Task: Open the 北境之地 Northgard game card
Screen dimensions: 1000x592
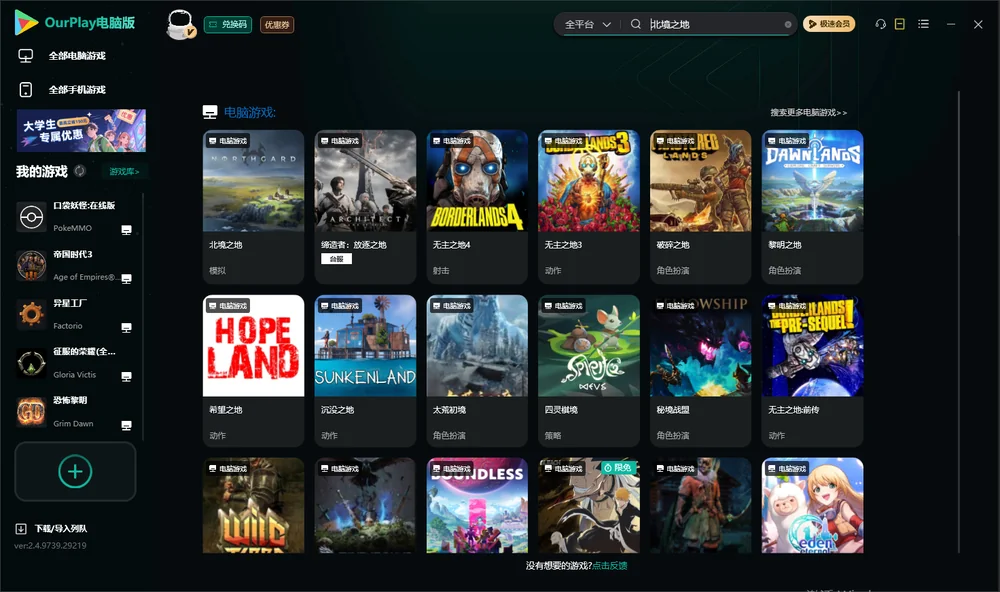Action: point(253,206)
